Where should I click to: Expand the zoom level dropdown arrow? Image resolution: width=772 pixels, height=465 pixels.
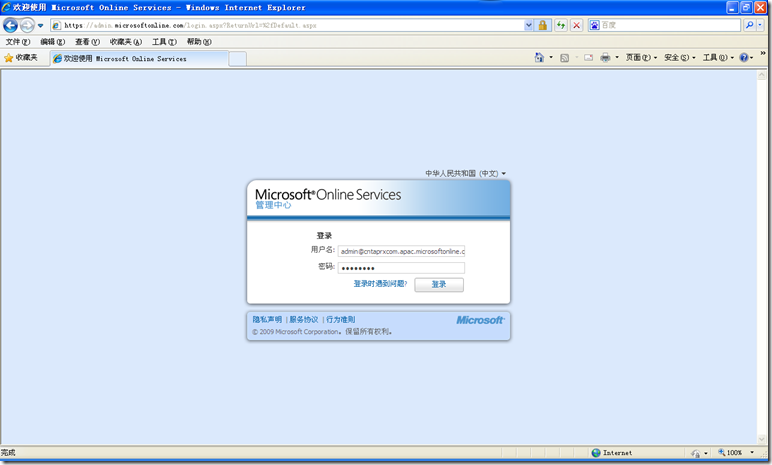(x=752, y=453)
